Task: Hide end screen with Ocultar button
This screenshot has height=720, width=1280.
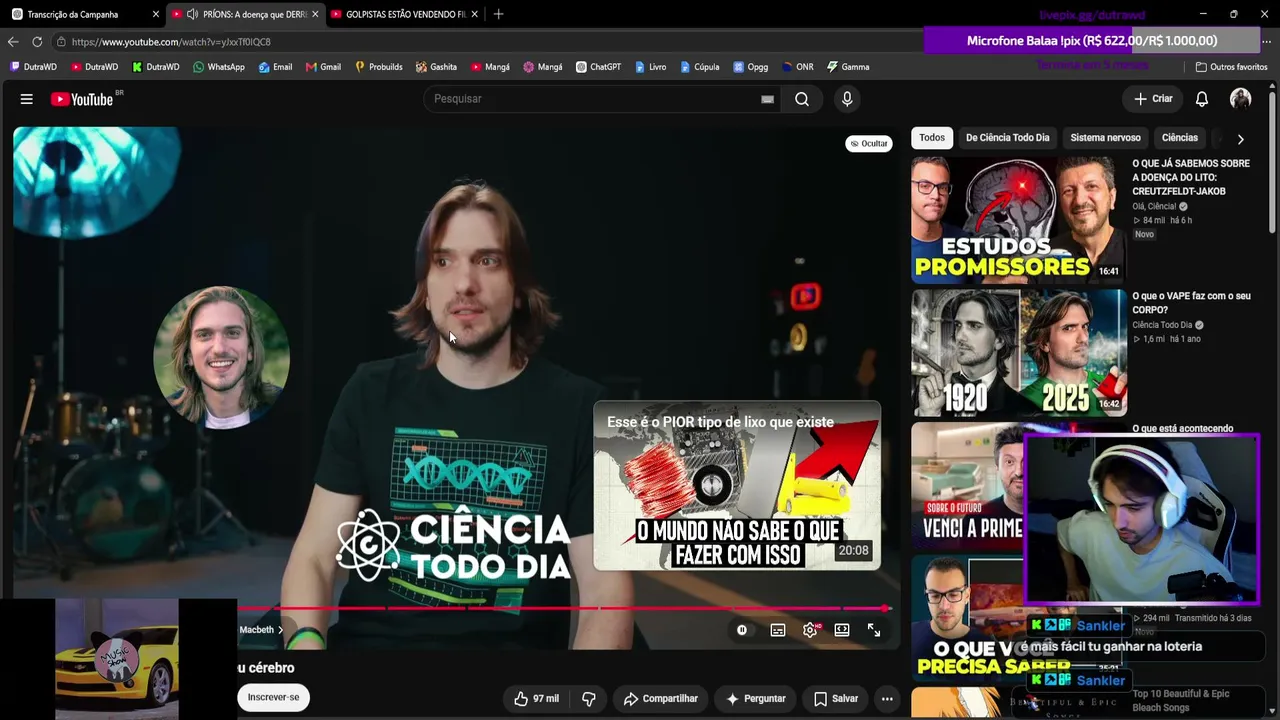Action: pyautogui.click(x=869, y=143)
